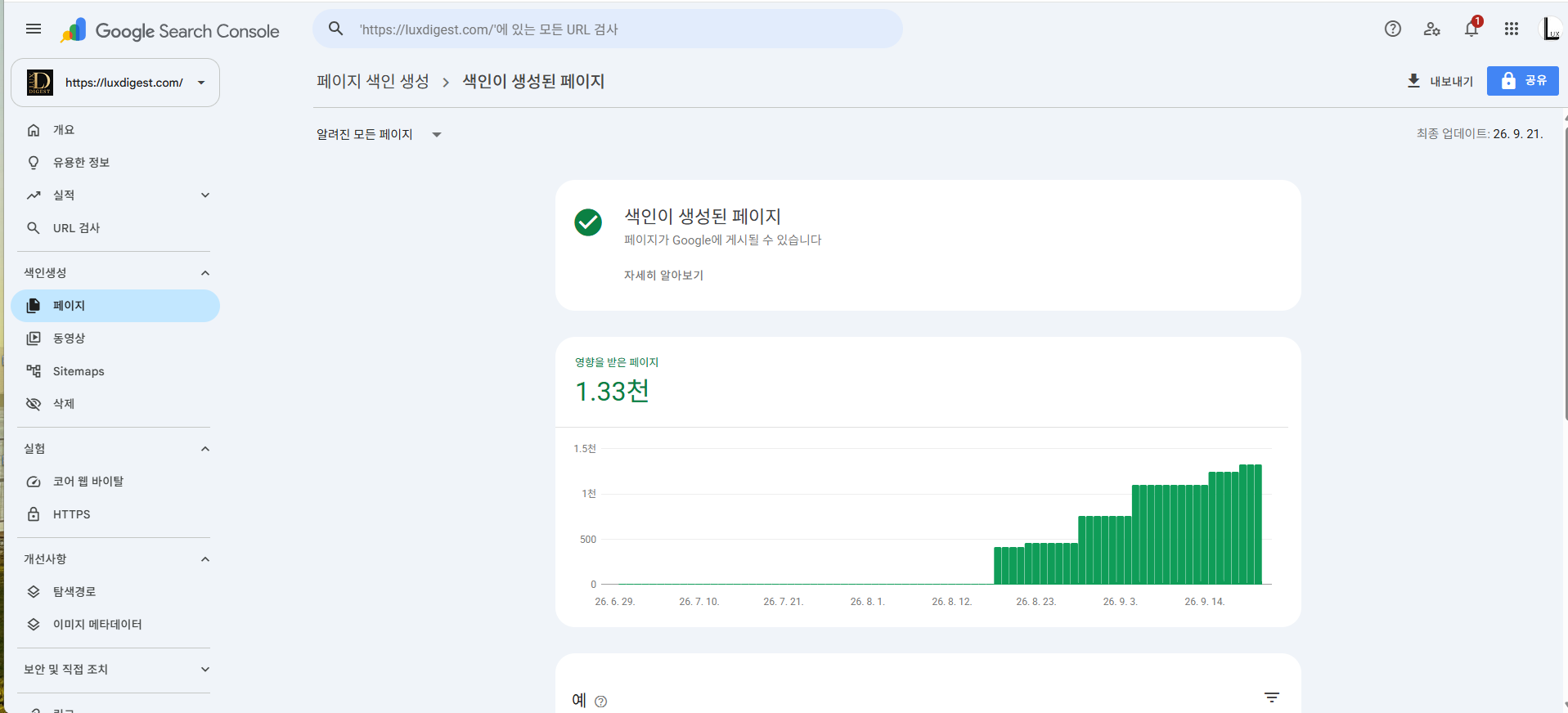The height and width of the screenshot is (713, 1568).
Task: Expand the 보안 및 직접 조치 section
Action: coord(205,670)
